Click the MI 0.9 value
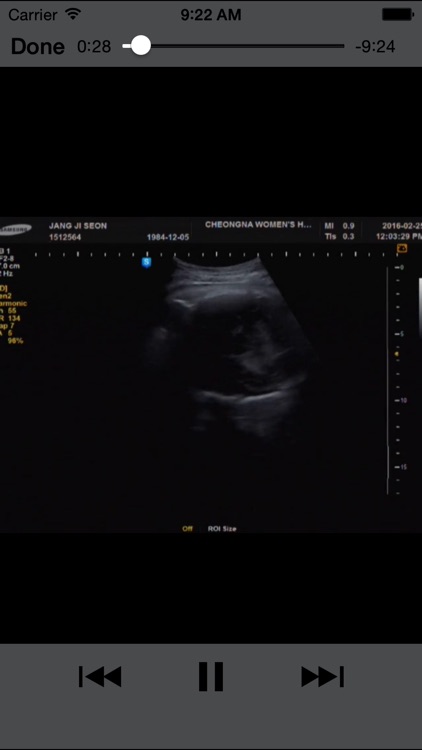Image resolution: width=422 pixels, height=750 pixels. pyautogui.click(x=340, y=226)
